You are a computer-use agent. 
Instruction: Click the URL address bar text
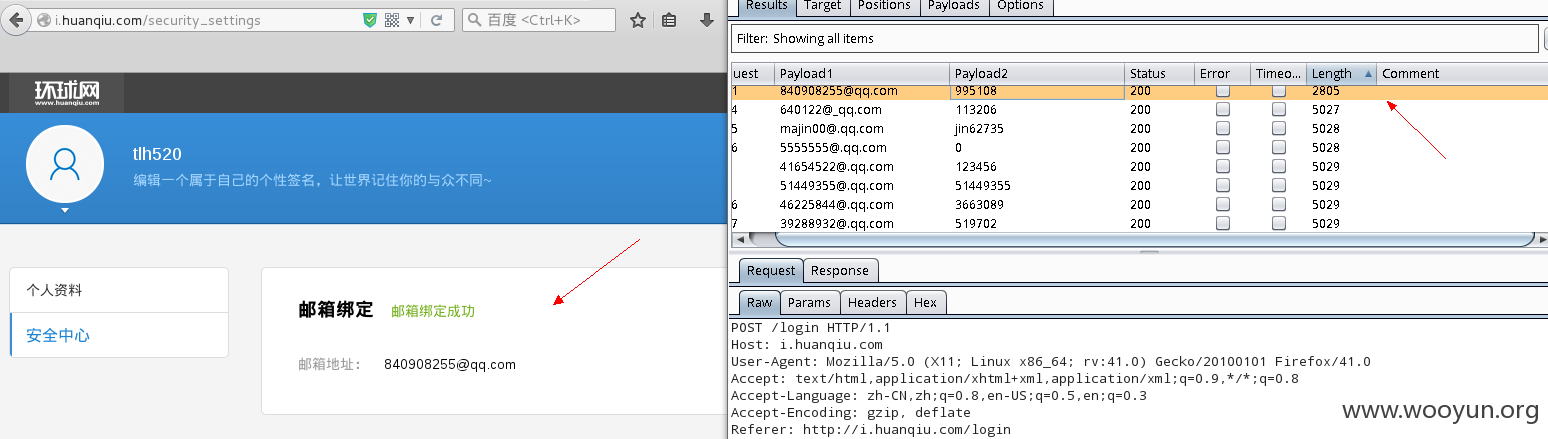[158, 20]
